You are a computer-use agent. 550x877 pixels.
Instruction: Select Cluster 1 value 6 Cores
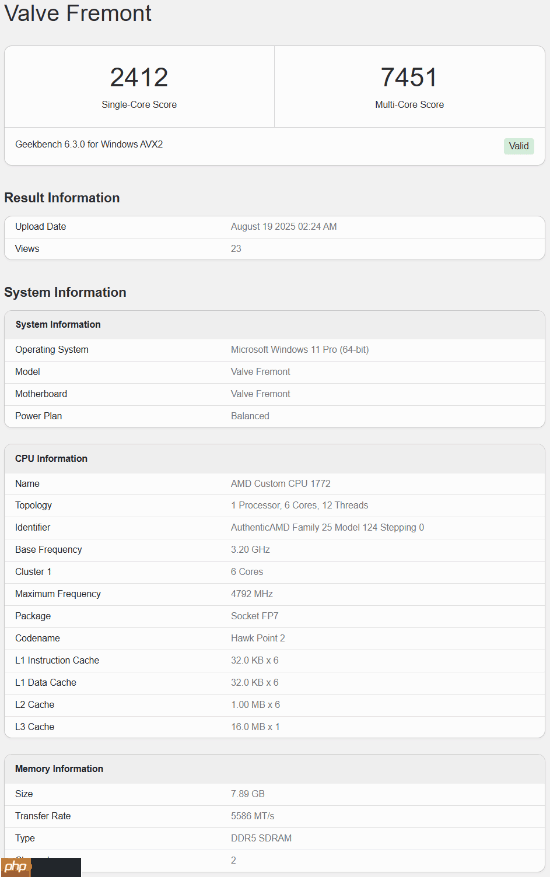[247, 572]
